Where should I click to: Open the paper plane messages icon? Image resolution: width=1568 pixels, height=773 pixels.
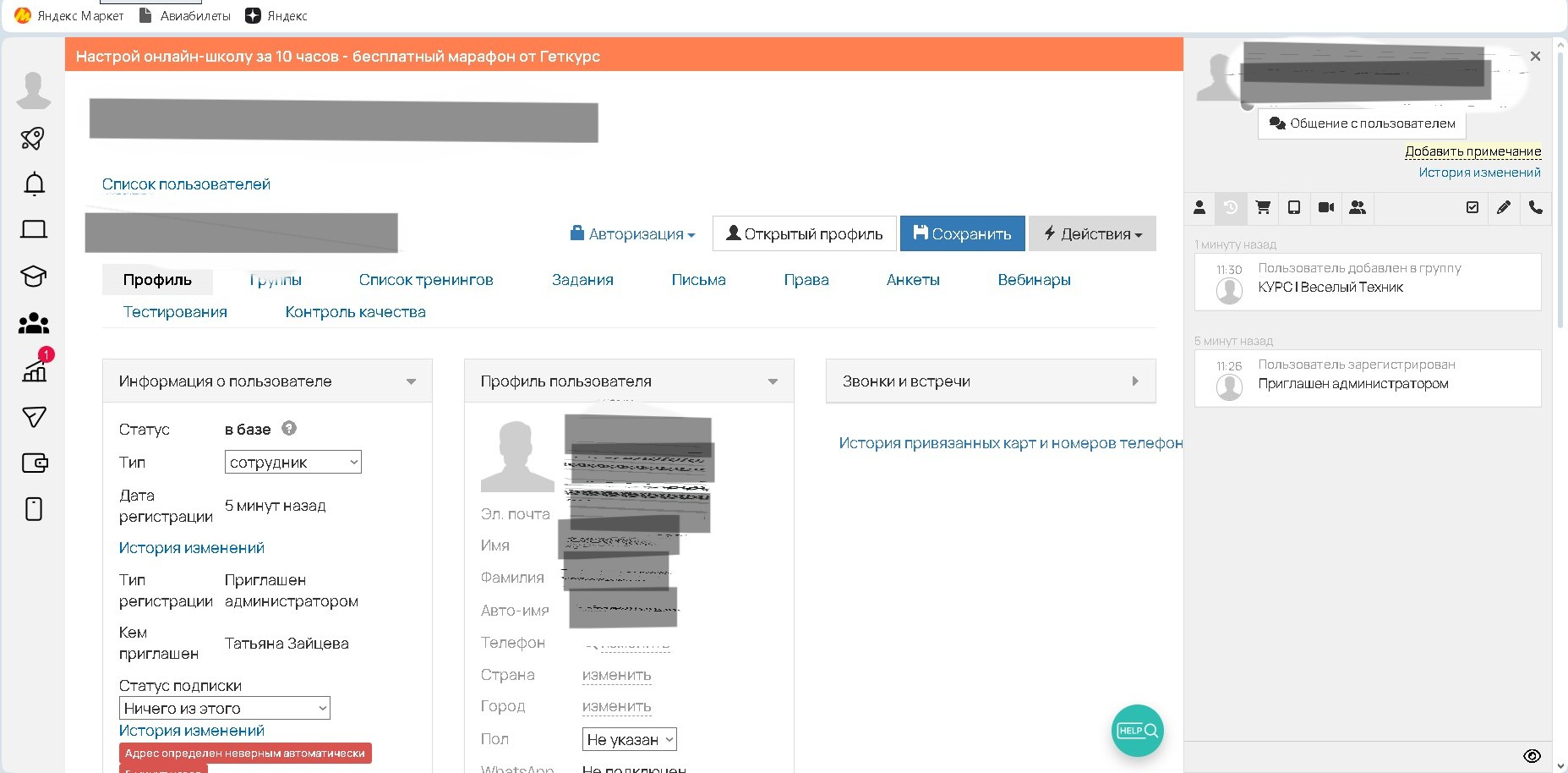(34, 416)
